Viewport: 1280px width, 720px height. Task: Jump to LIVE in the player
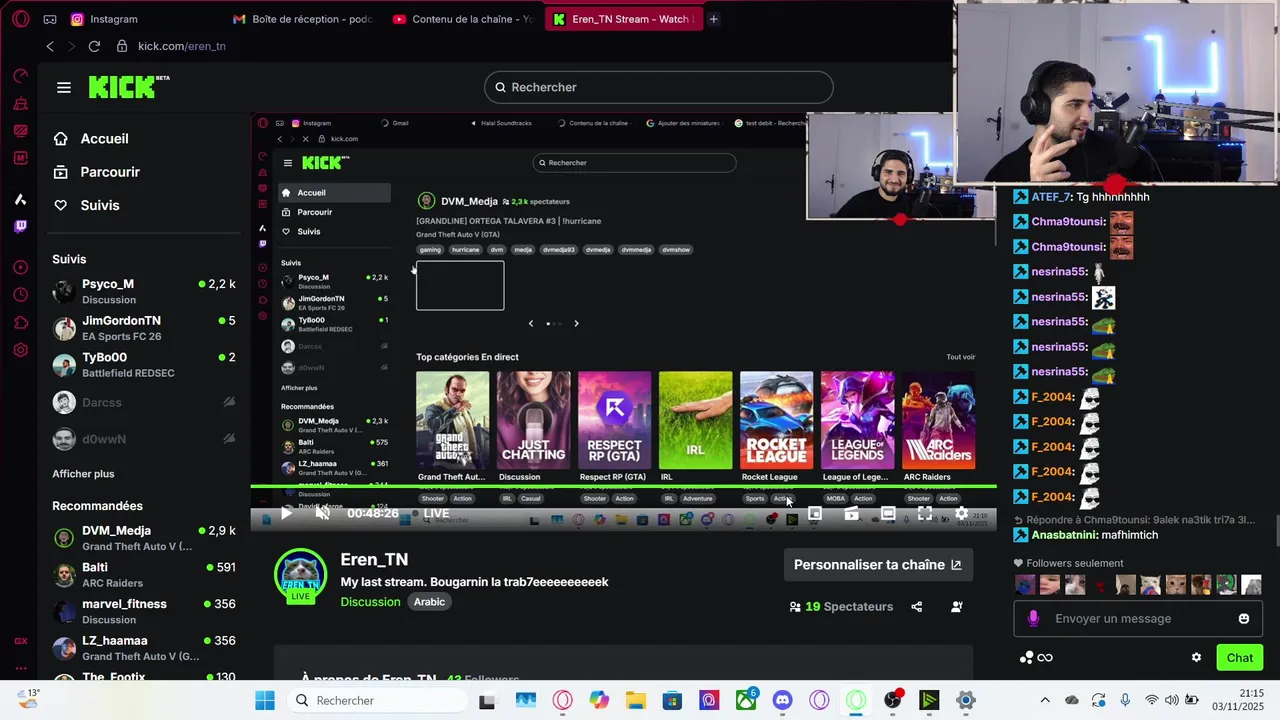(436, 513)
